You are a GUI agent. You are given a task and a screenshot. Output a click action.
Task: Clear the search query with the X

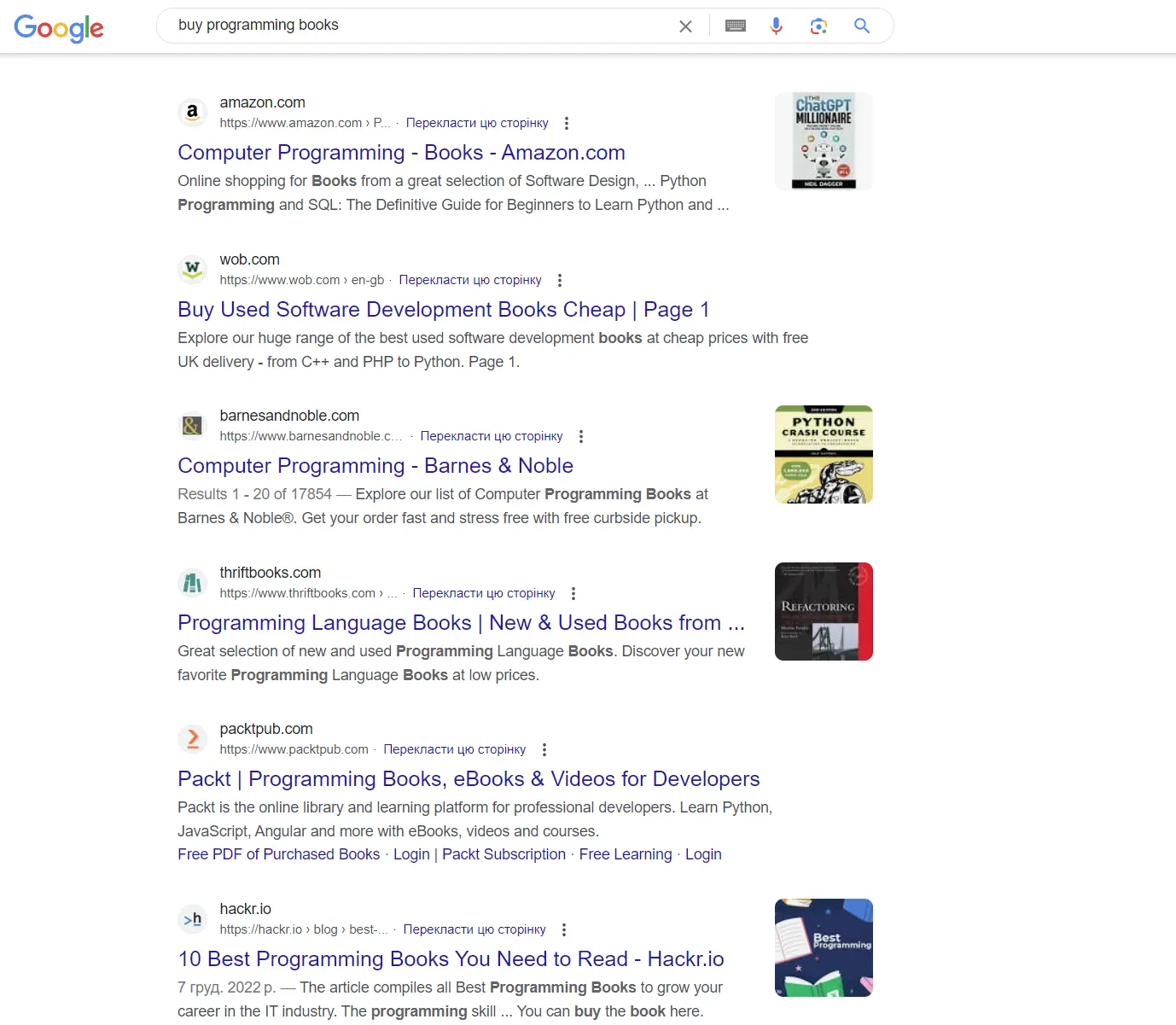pyautogui.click(x=685, y=26)
